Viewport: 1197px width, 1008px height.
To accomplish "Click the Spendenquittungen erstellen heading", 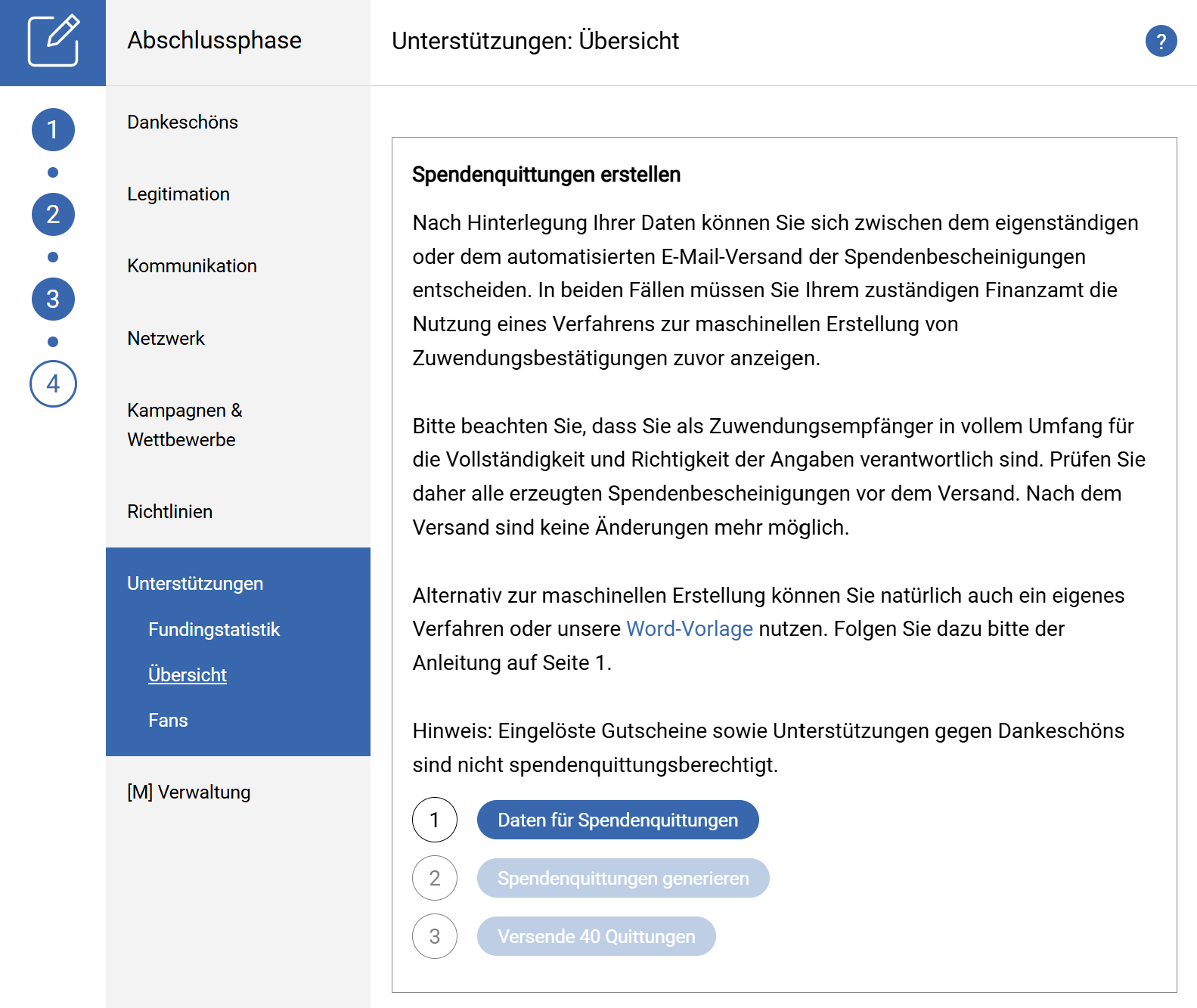I will click(547, 175).
